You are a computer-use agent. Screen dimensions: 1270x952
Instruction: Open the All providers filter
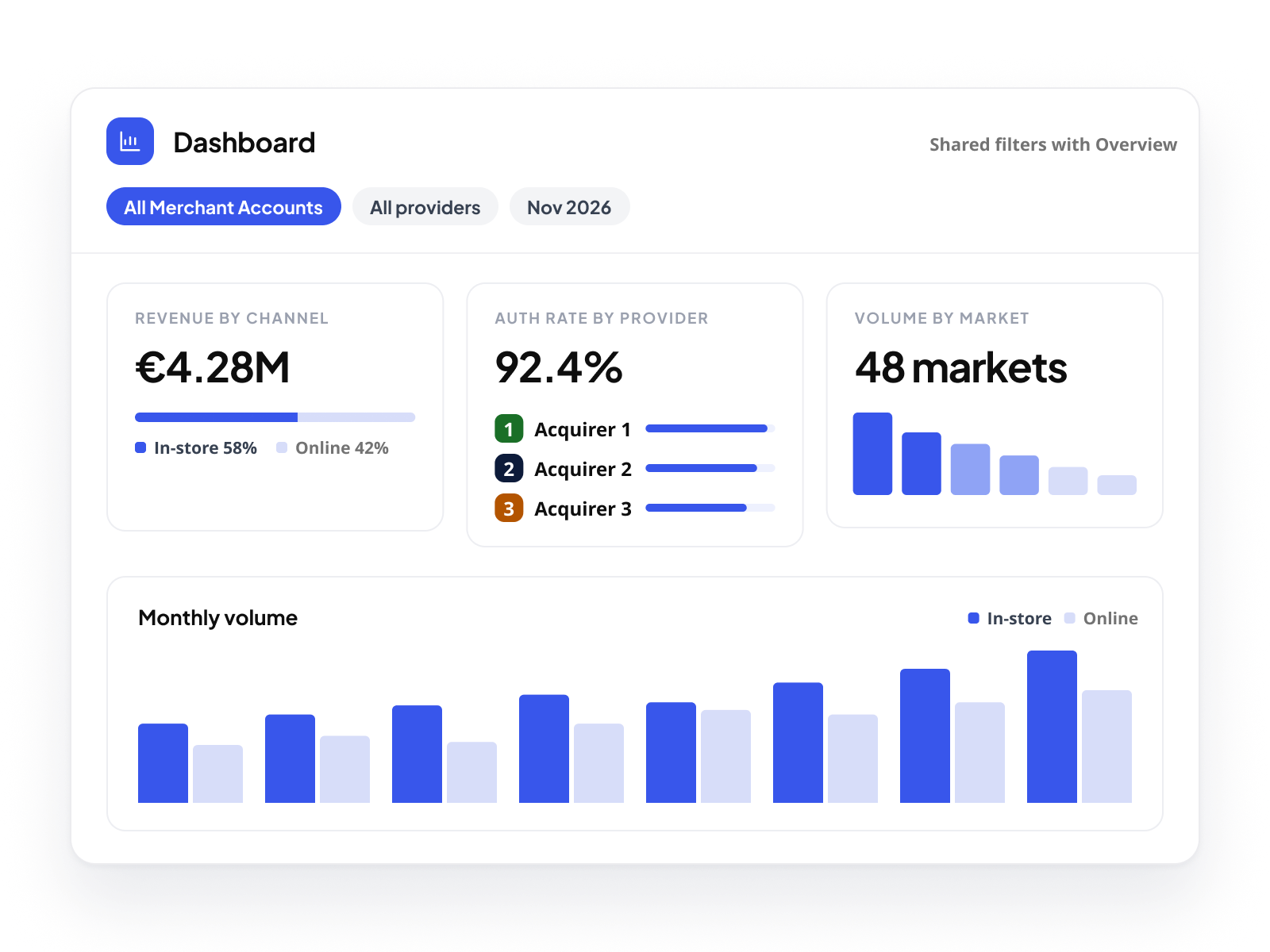[425, 206]
